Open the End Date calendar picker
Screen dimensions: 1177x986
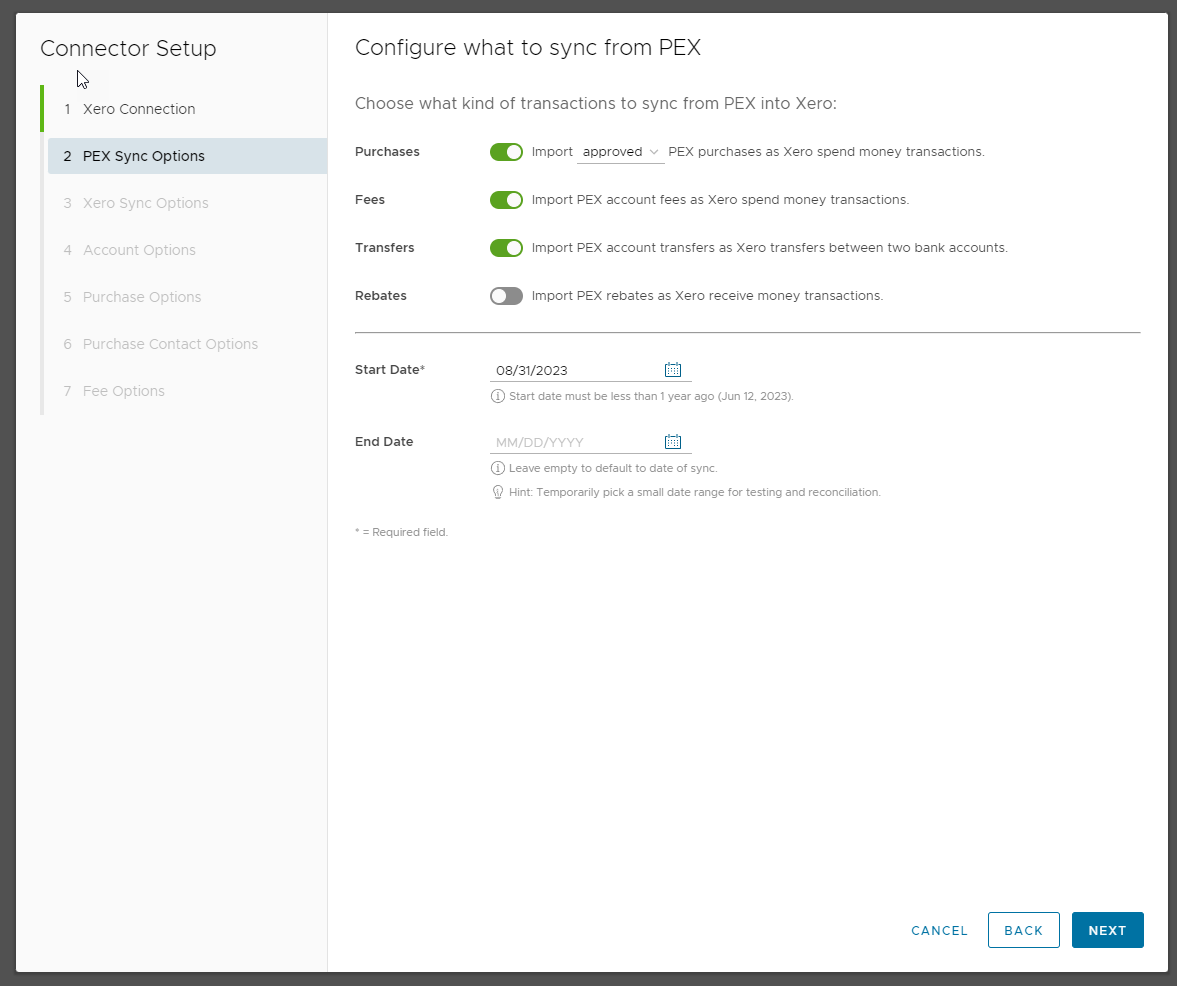tap(673, 442)
